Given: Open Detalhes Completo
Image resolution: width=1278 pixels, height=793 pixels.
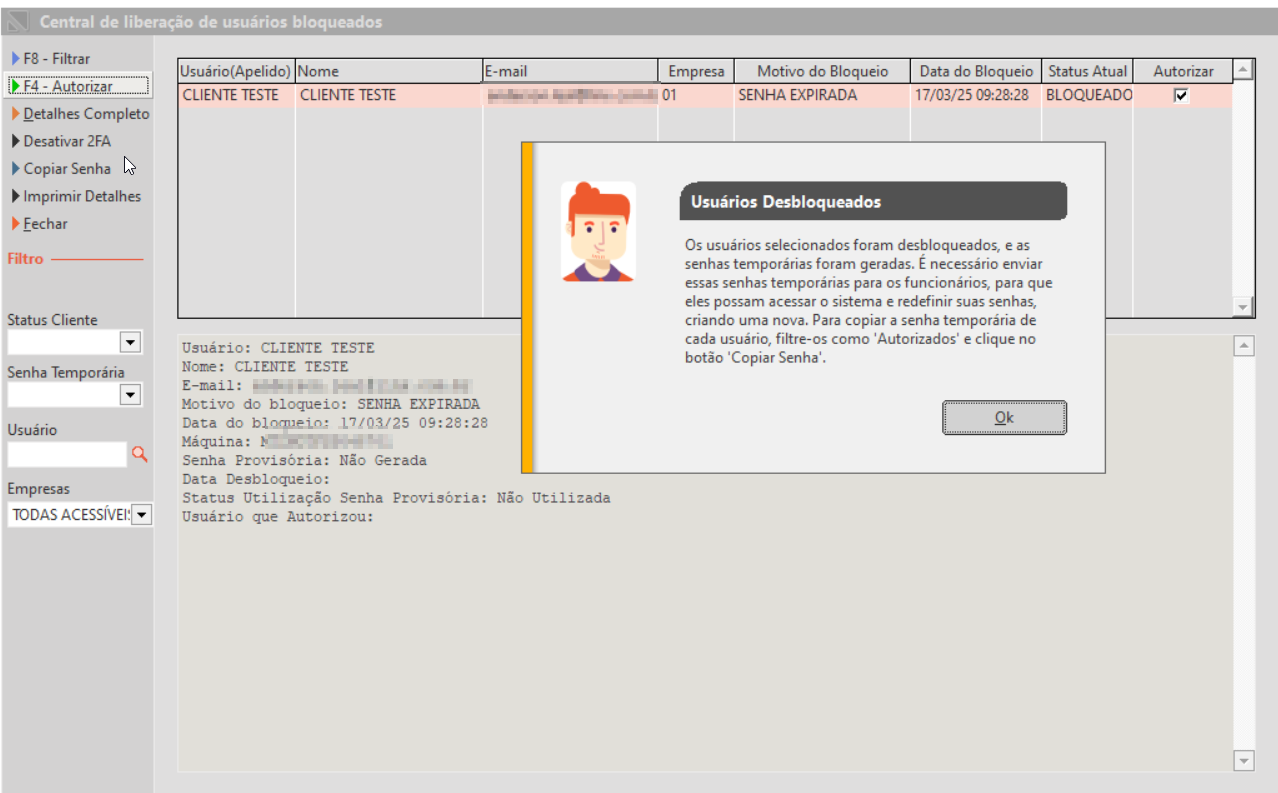Looking at the screenshot, I should 80,114.
